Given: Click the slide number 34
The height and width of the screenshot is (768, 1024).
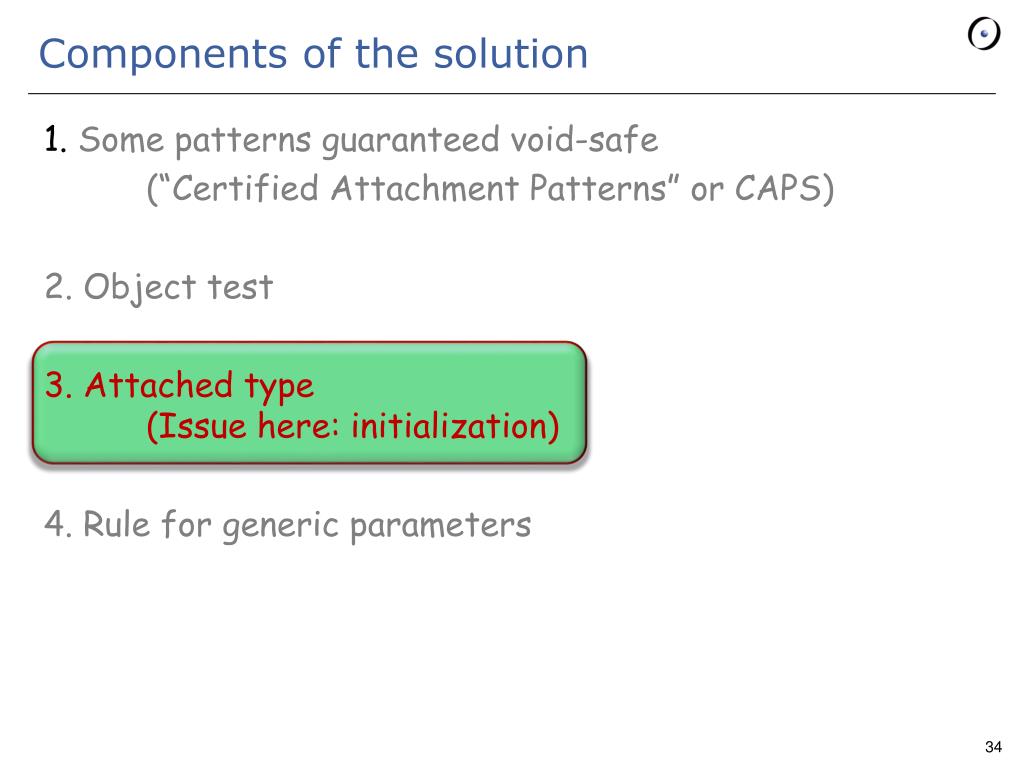Looking at the screenshot, I should point(993,746).
